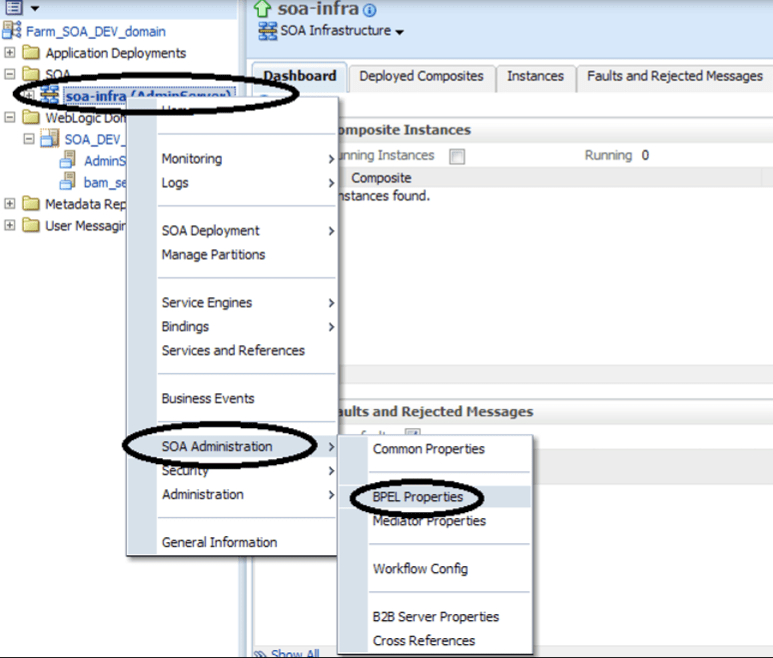This screenshot has width=773, height=658.
Task: Select BPEL Properties from the submenu
Action: tap(418, 497)
